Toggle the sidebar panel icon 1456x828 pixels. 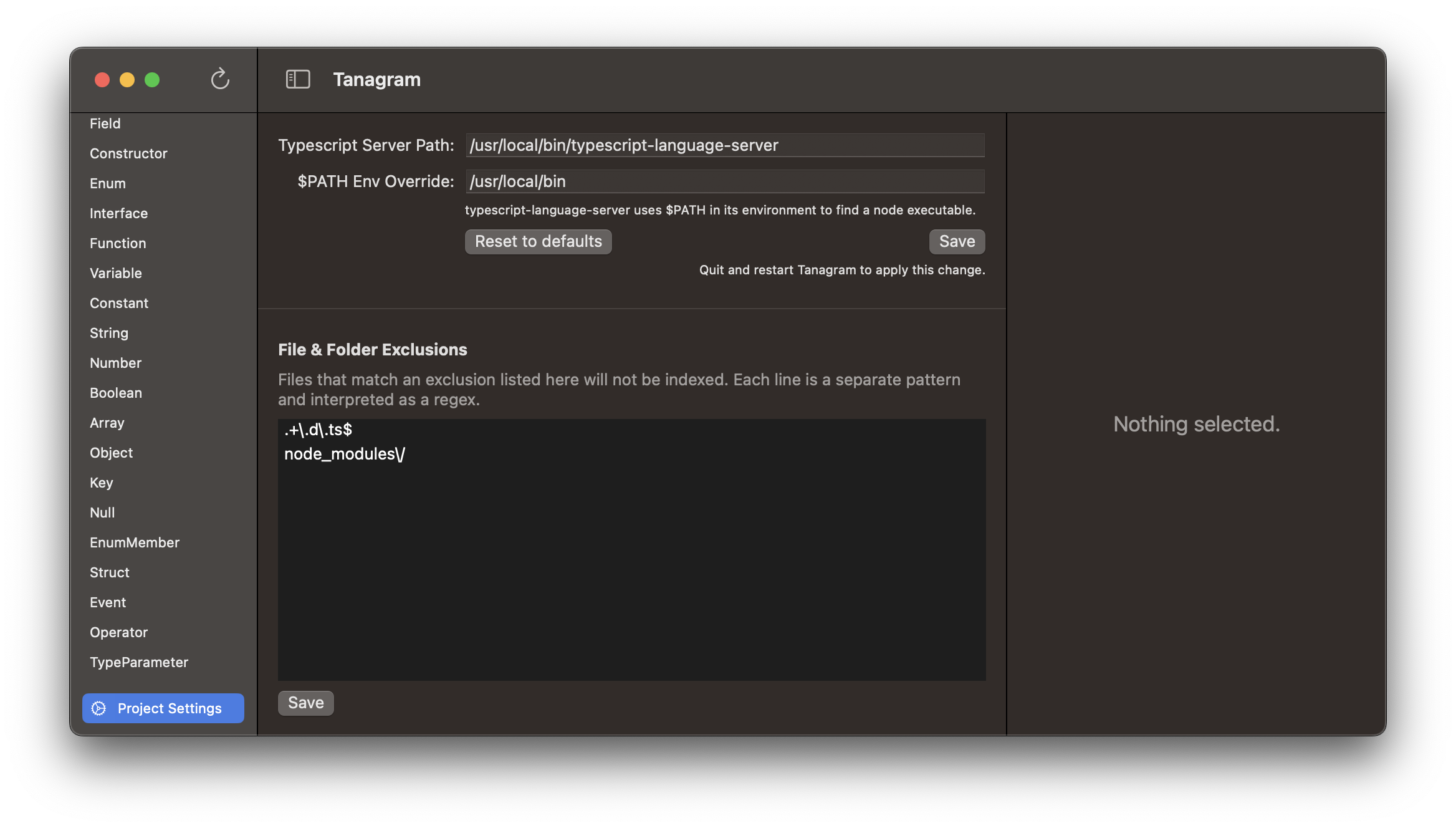(298, 79)
